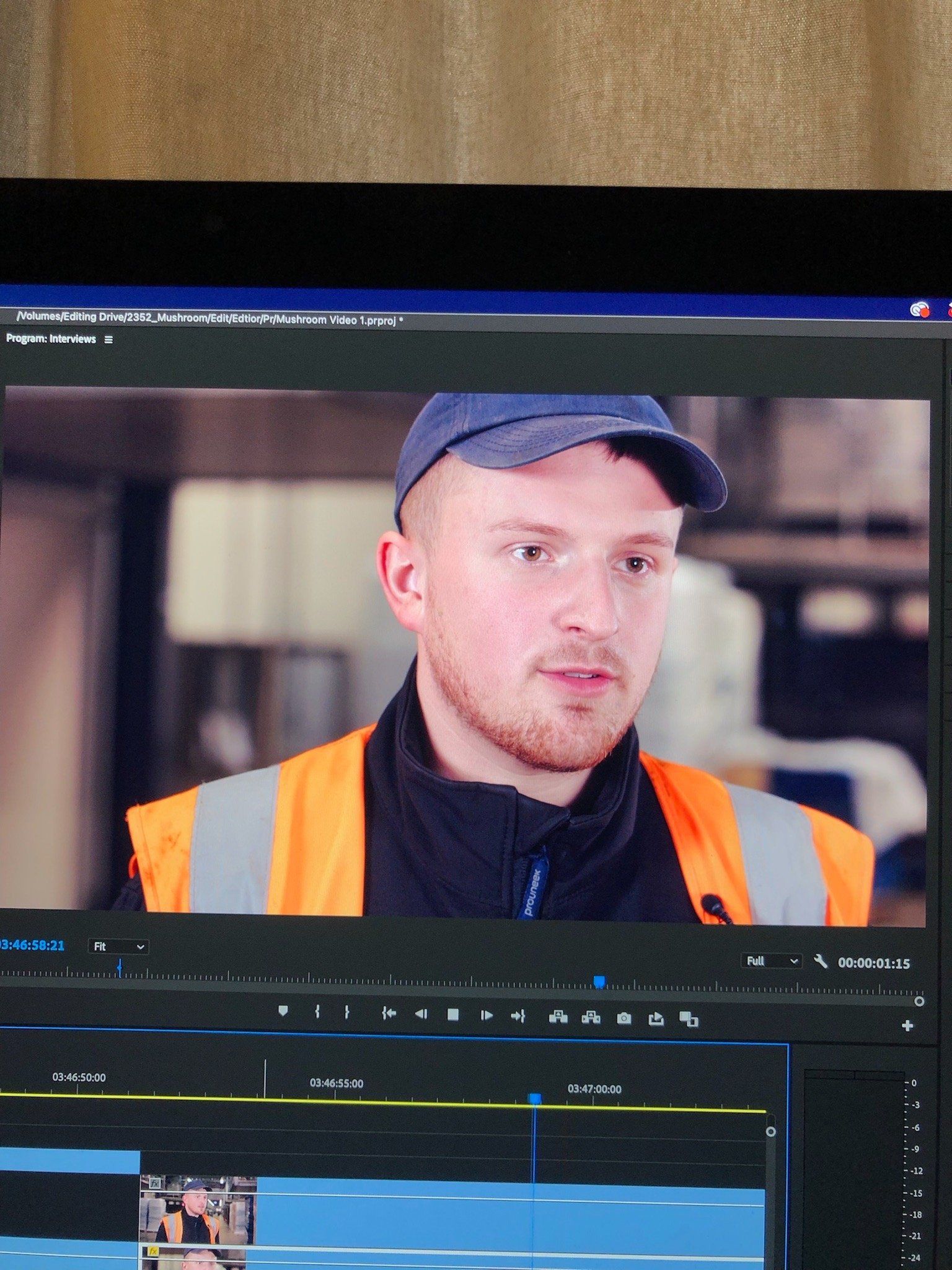Stop playback in Program monitor
The width and height of the screenshot is (952, 1270).
pos(453,1015)
